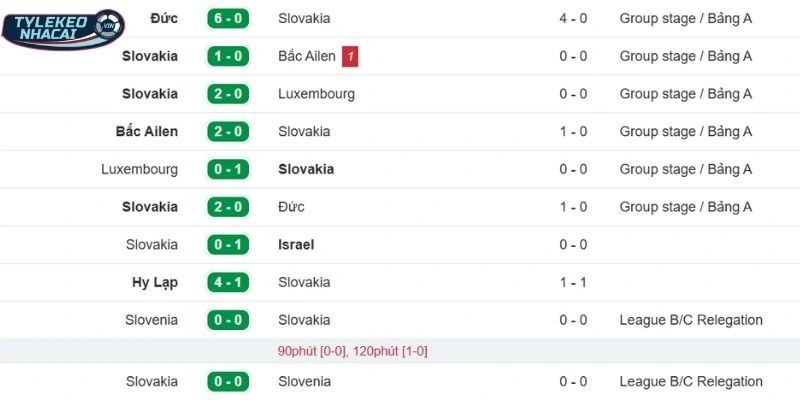Image resolution: width=800 pixels, height=400 pixels.
Task: Click the 1 - 0 score for Slovakia vs Bắc Ailen
Action: 228,56
